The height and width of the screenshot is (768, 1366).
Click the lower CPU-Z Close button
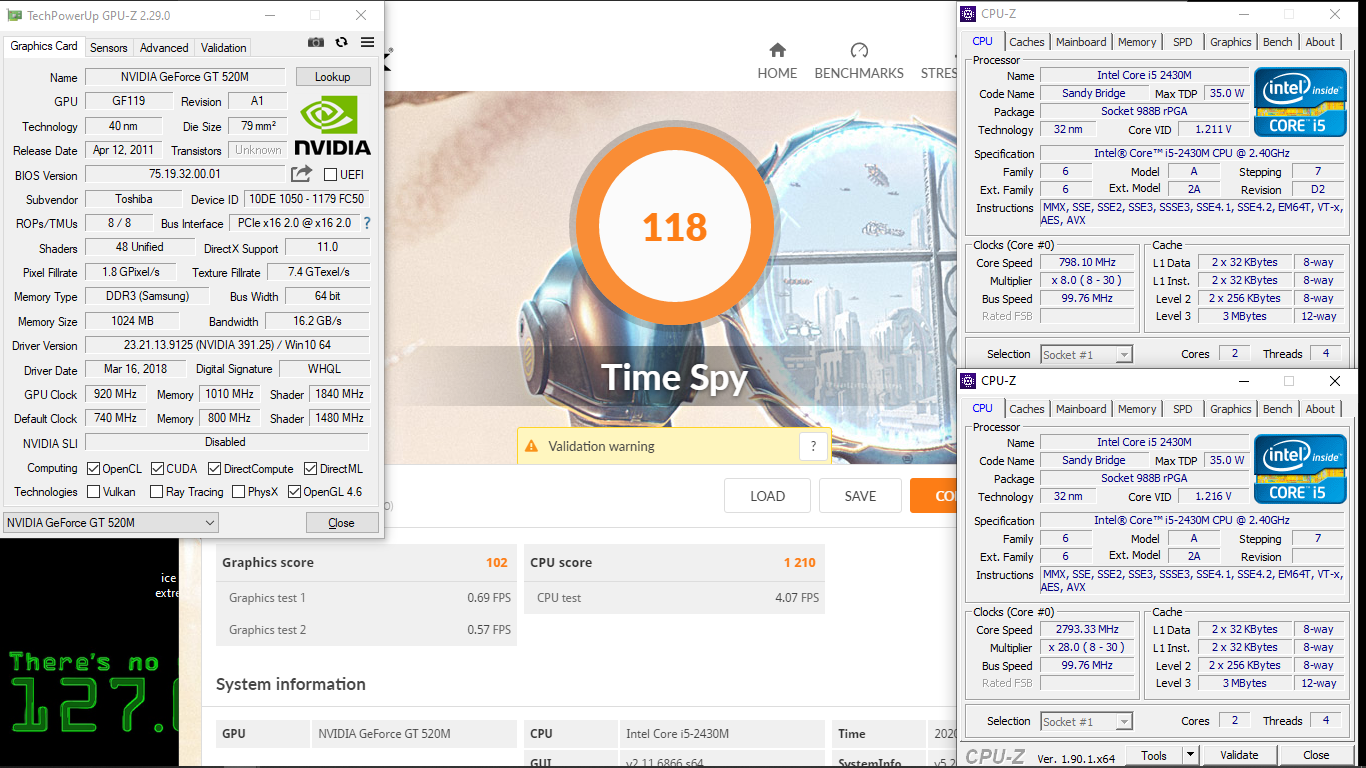[x=1316, y=755]
